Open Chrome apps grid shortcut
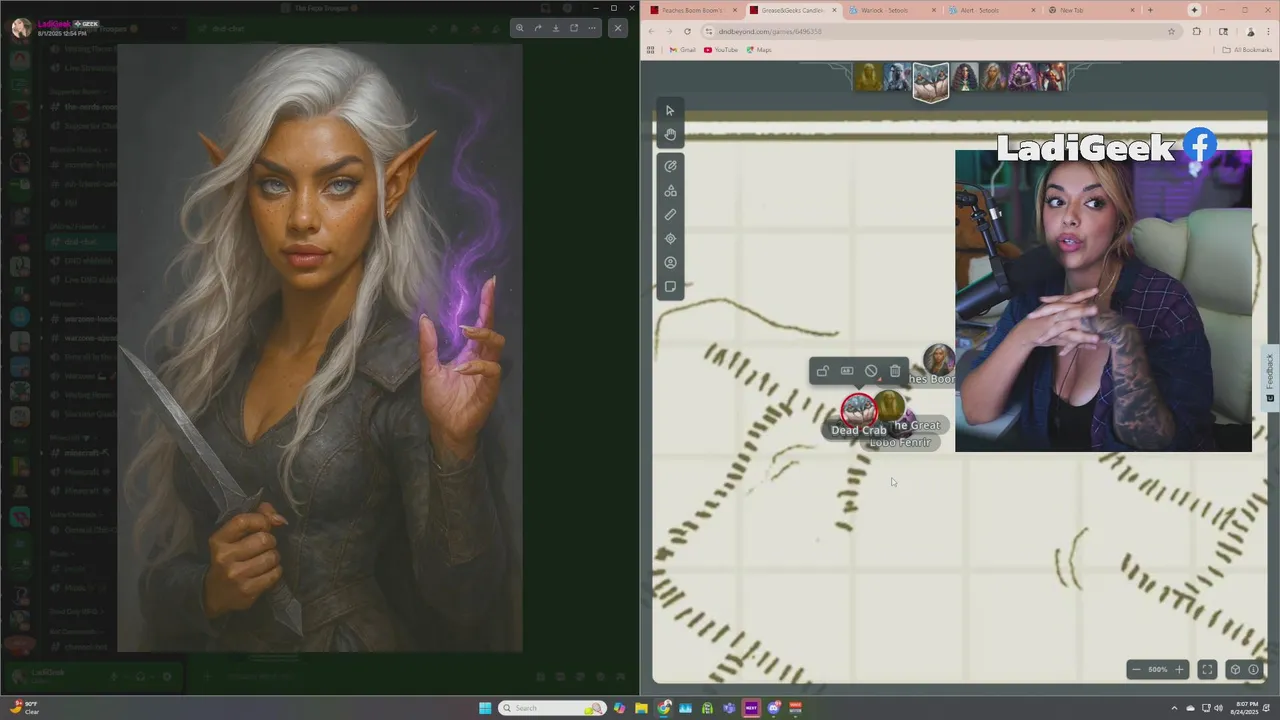The height and width of the screenshot is (720, 1280). pos(652,49)
